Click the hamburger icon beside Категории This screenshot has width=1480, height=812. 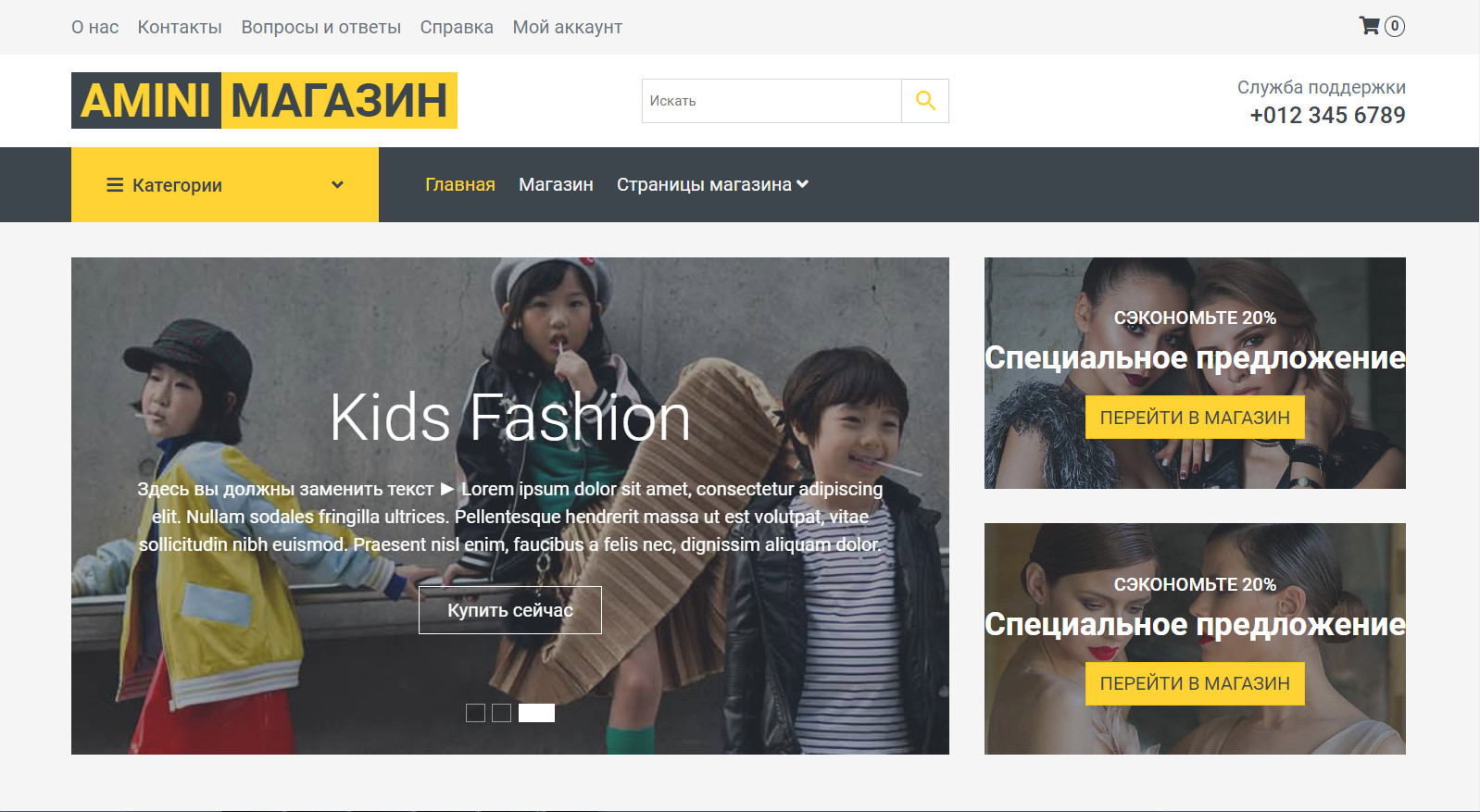click(x=115, y=185)
